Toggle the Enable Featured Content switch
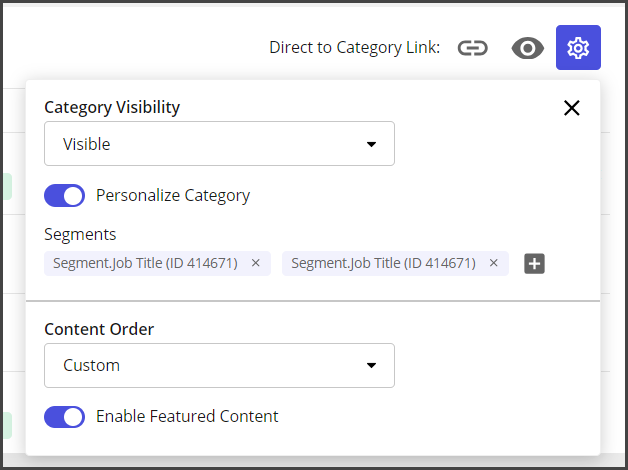Screen dimensions: 628x470 [x=64, y=417]
